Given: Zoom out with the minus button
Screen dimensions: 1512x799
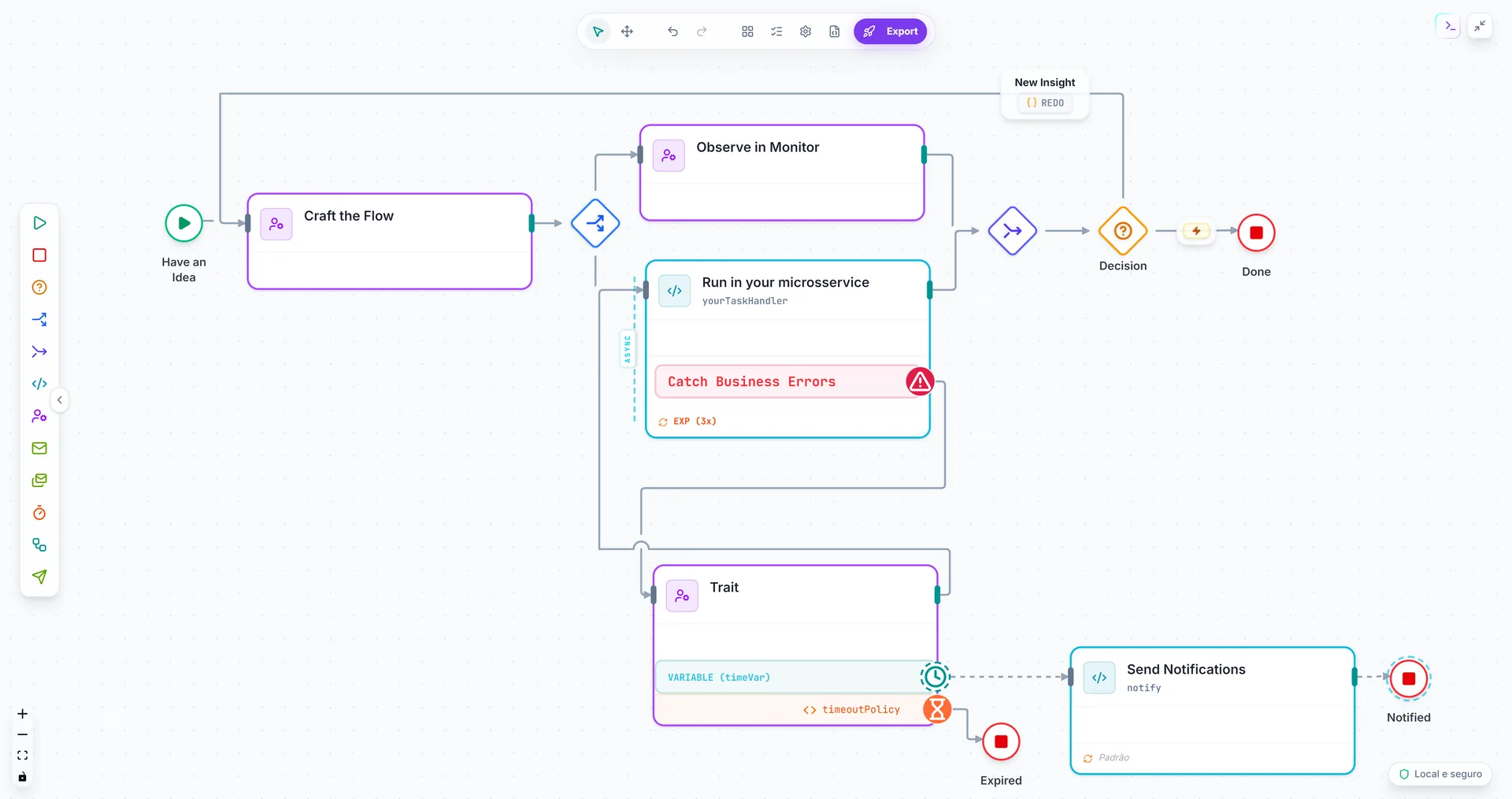Looking at the screenshot, I should pyautogui.click(x=23, y=734).
